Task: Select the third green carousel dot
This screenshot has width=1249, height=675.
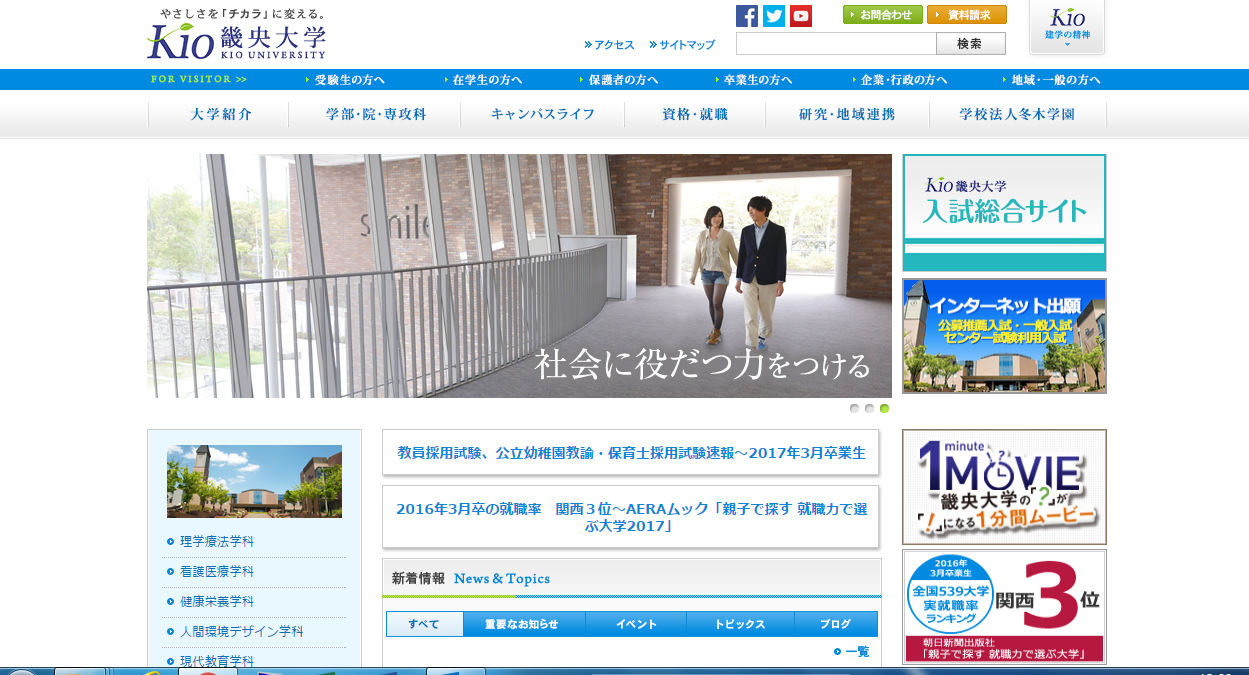Action: point(884,408)
